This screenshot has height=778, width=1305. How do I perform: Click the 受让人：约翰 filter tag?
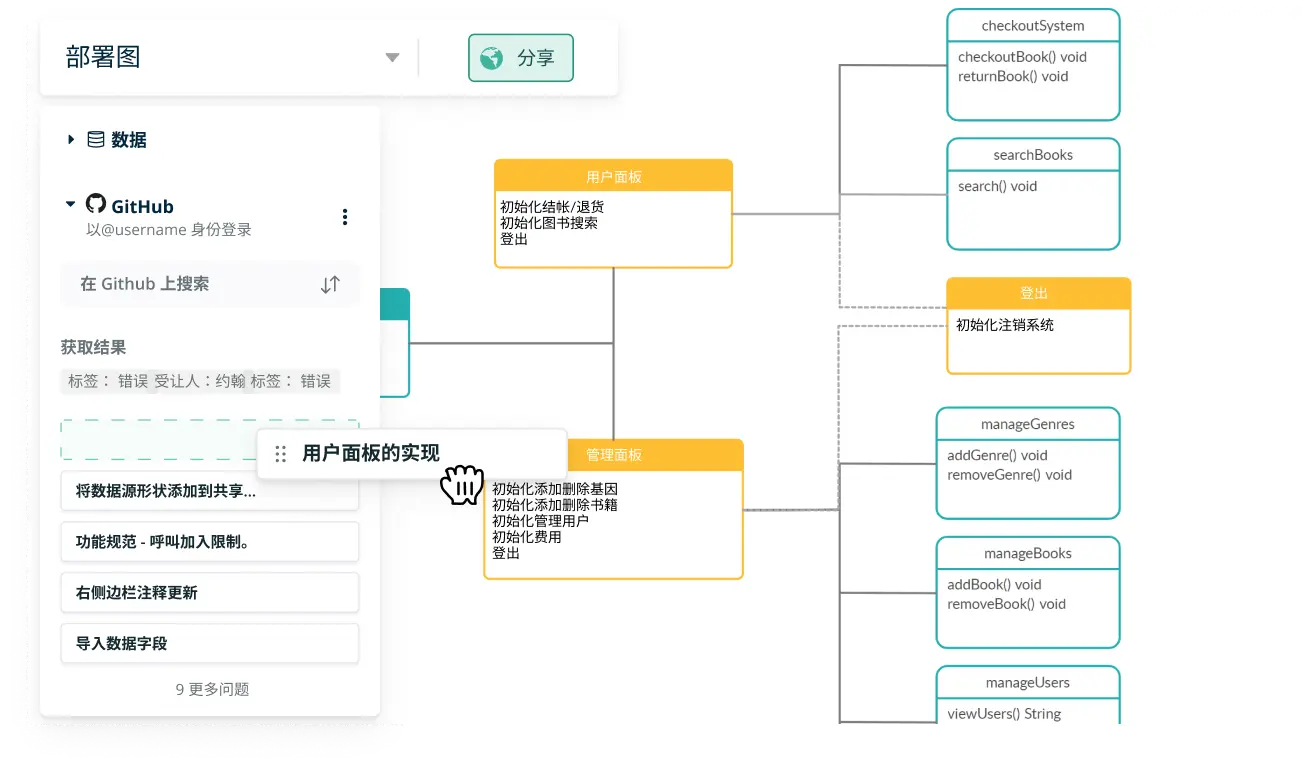pos(199,381)
